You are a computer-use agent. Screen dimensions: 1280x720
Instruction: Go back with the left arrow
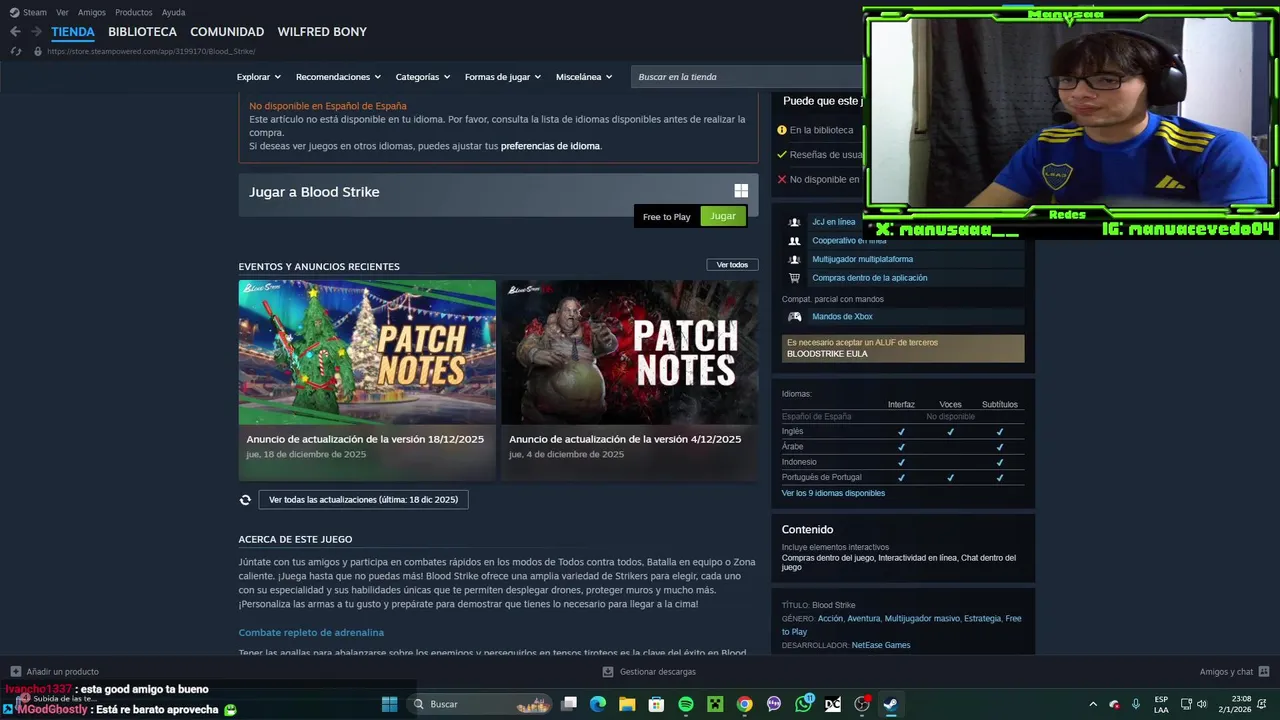point(15,32)
